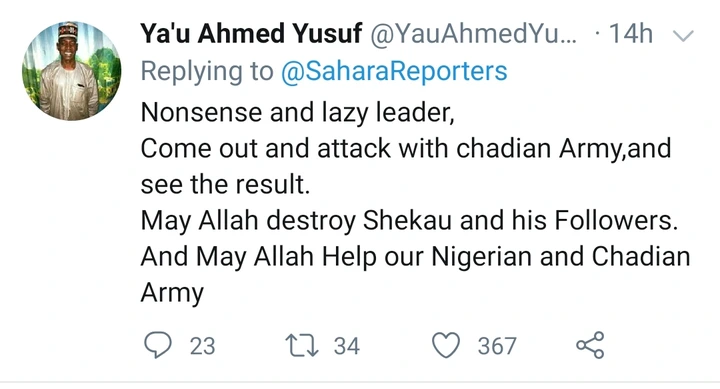720x389 pixels.
Task: Click the 'Nonsense and lazy leader,' text line
Action: pyautogui.click(x=298, y=112)
